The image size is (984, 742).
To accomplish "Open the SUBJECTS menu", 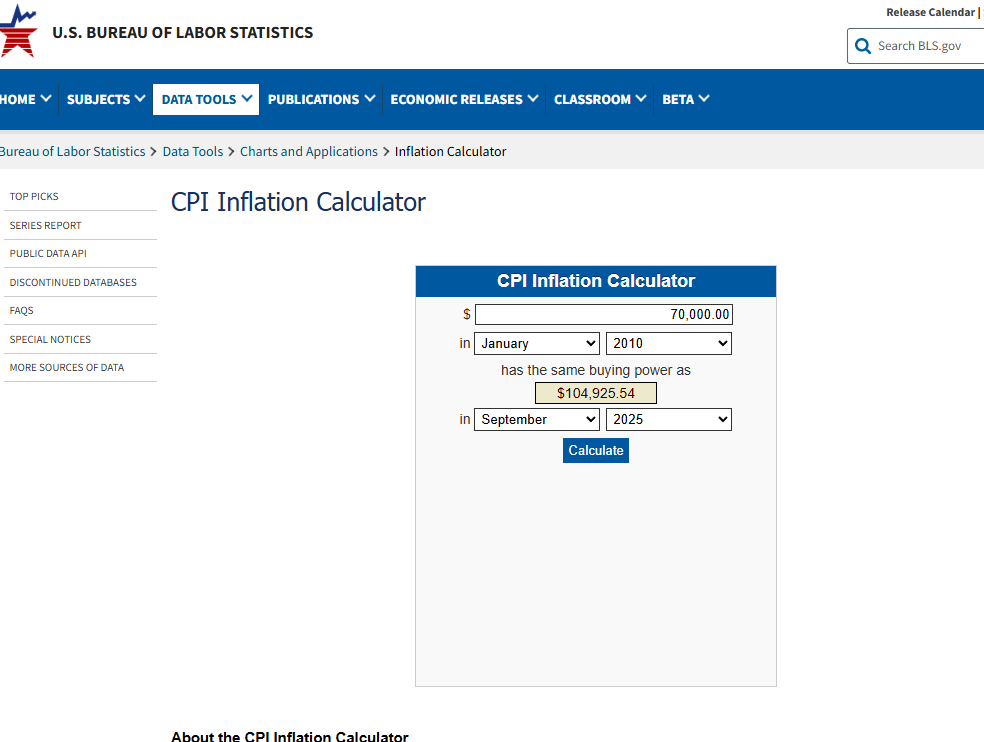I will (105, 99).
